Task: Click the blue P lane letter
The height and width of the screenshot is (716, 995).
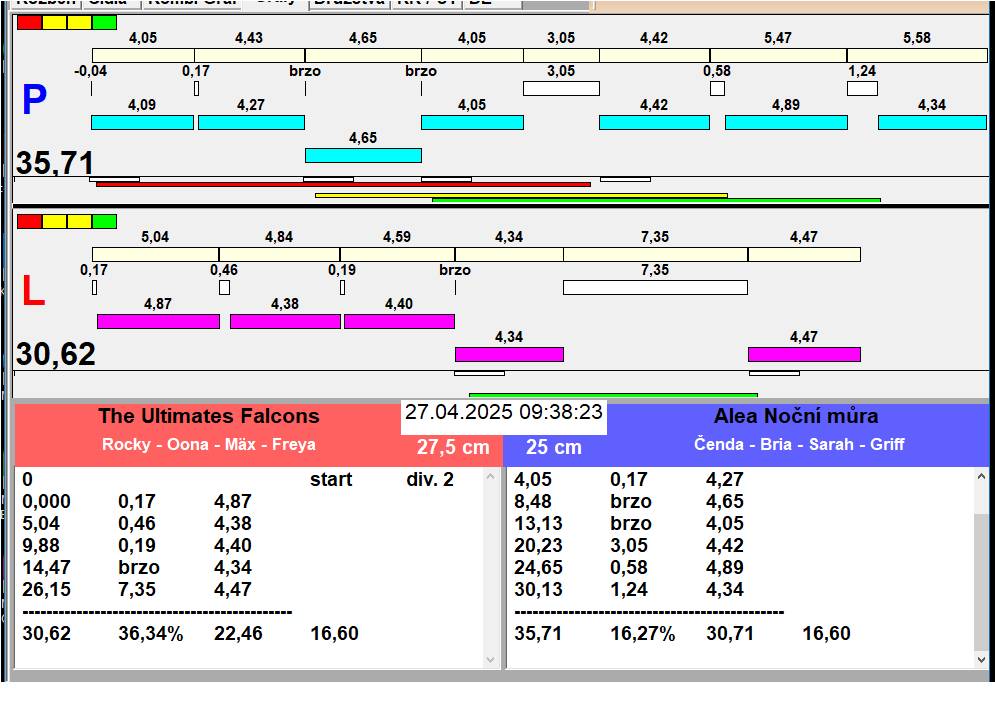Action: click(34, 100)
